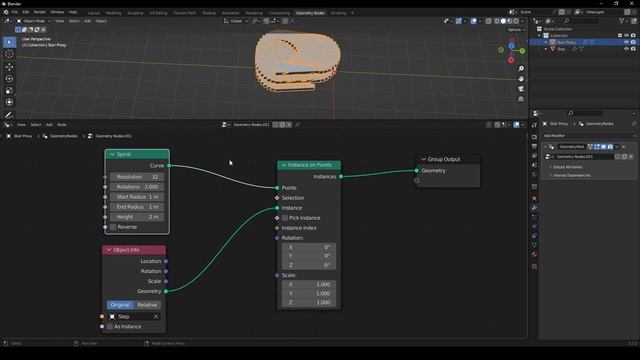Click the viewport zoom magnifier gizmo

coord(521,69)
